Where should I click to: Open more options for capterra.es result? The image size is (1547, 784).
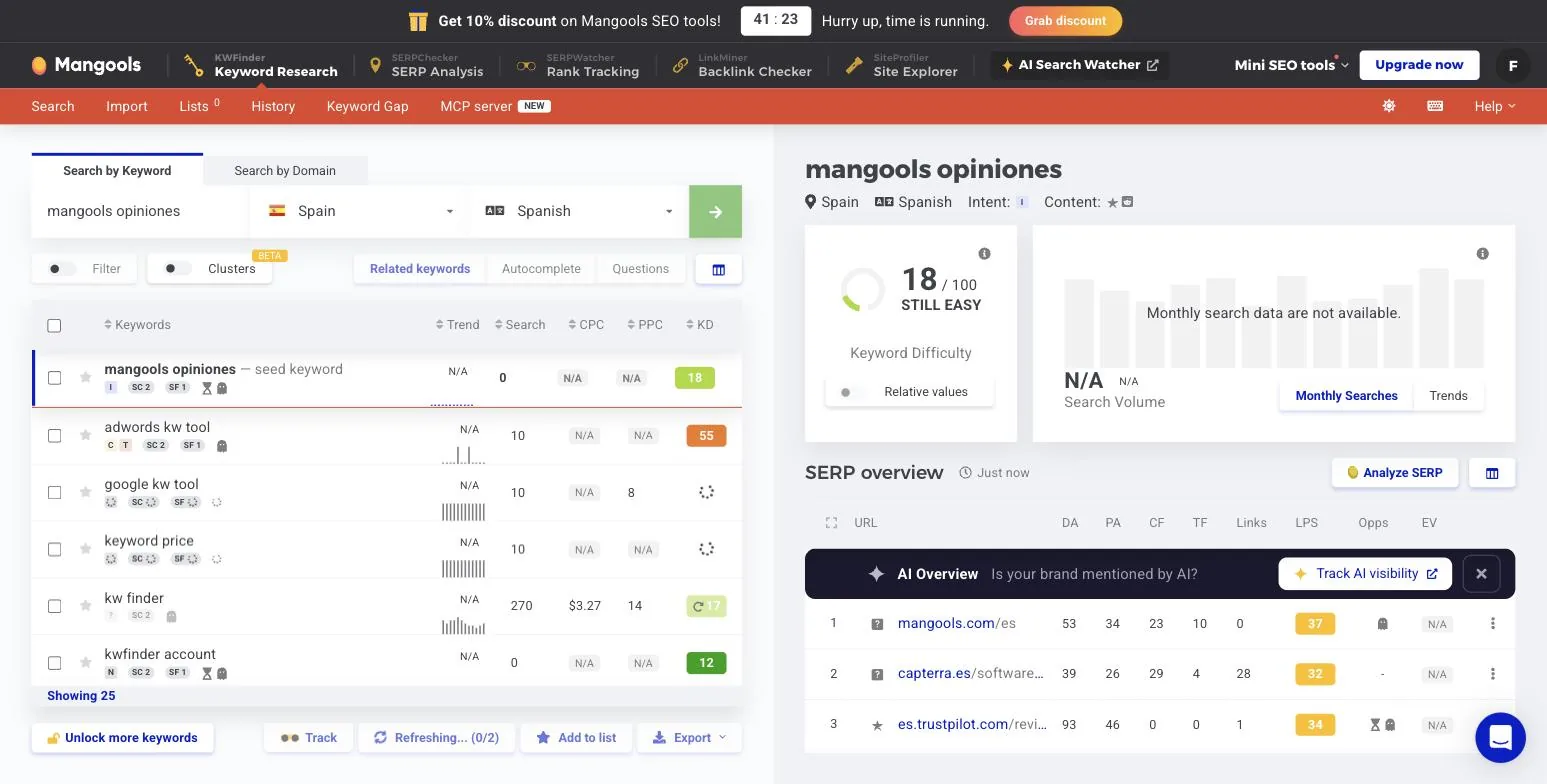1493,674
